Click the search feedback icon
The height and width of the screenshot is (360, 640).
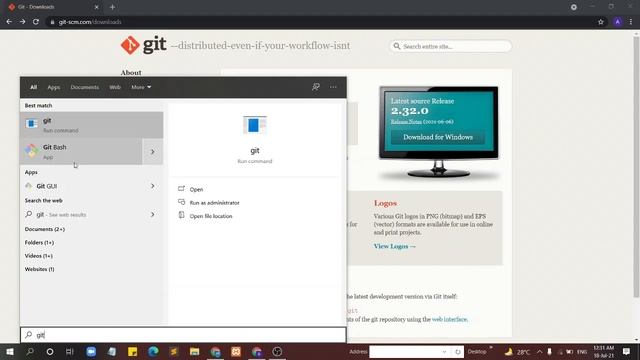click(x=316, y=87)
